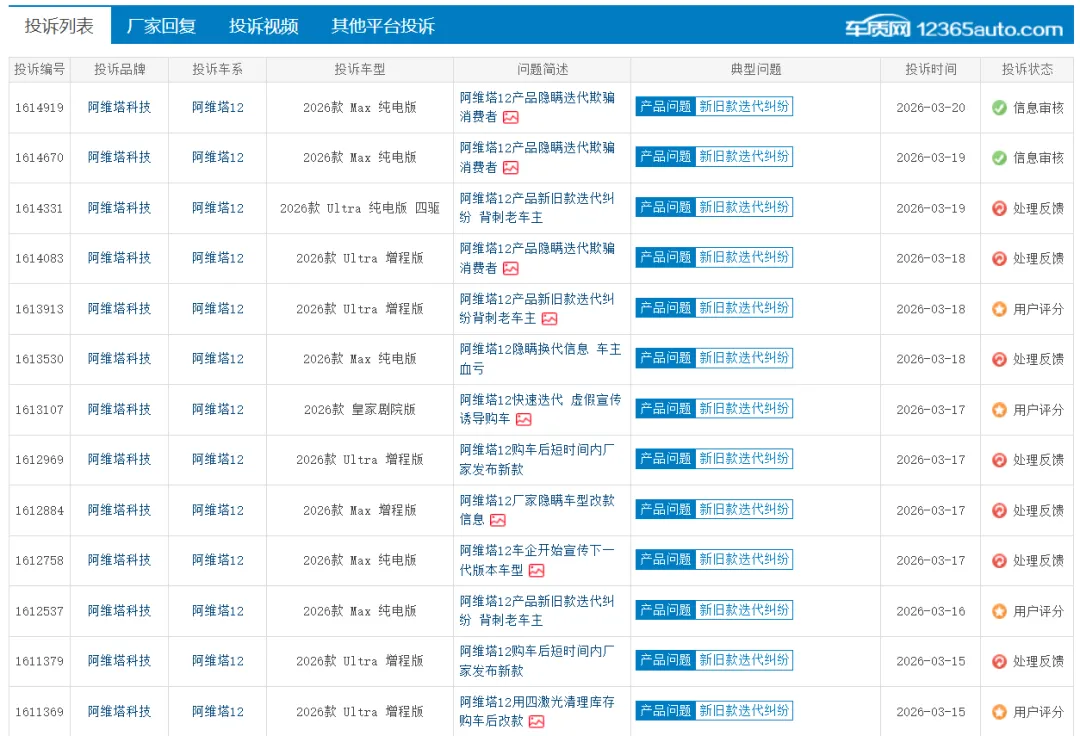
Task: Click complaint number 1614331
Action: [x=39, y=209]
